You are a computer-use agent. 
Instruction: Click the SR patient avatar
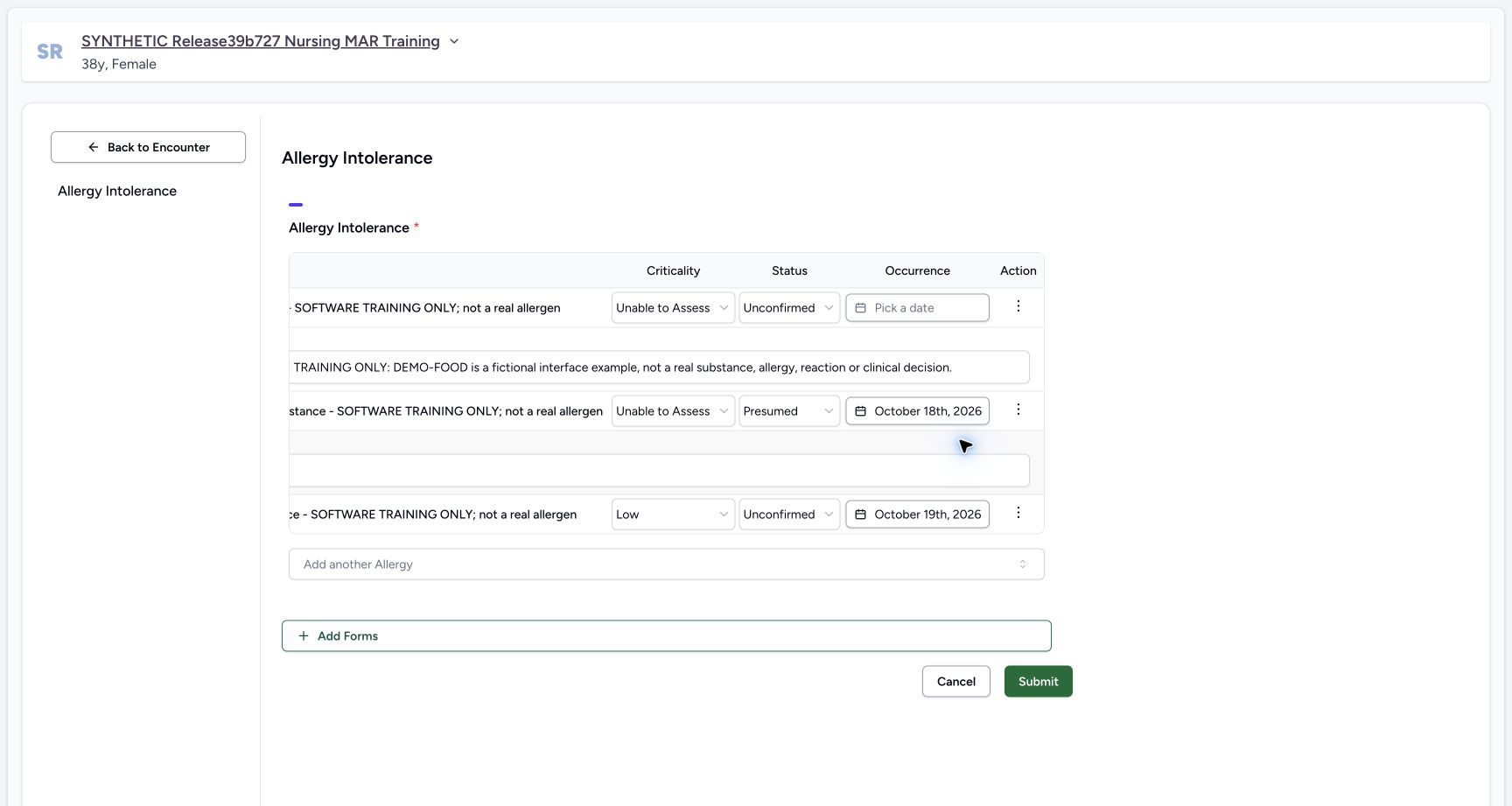click(x=50, y=52)
